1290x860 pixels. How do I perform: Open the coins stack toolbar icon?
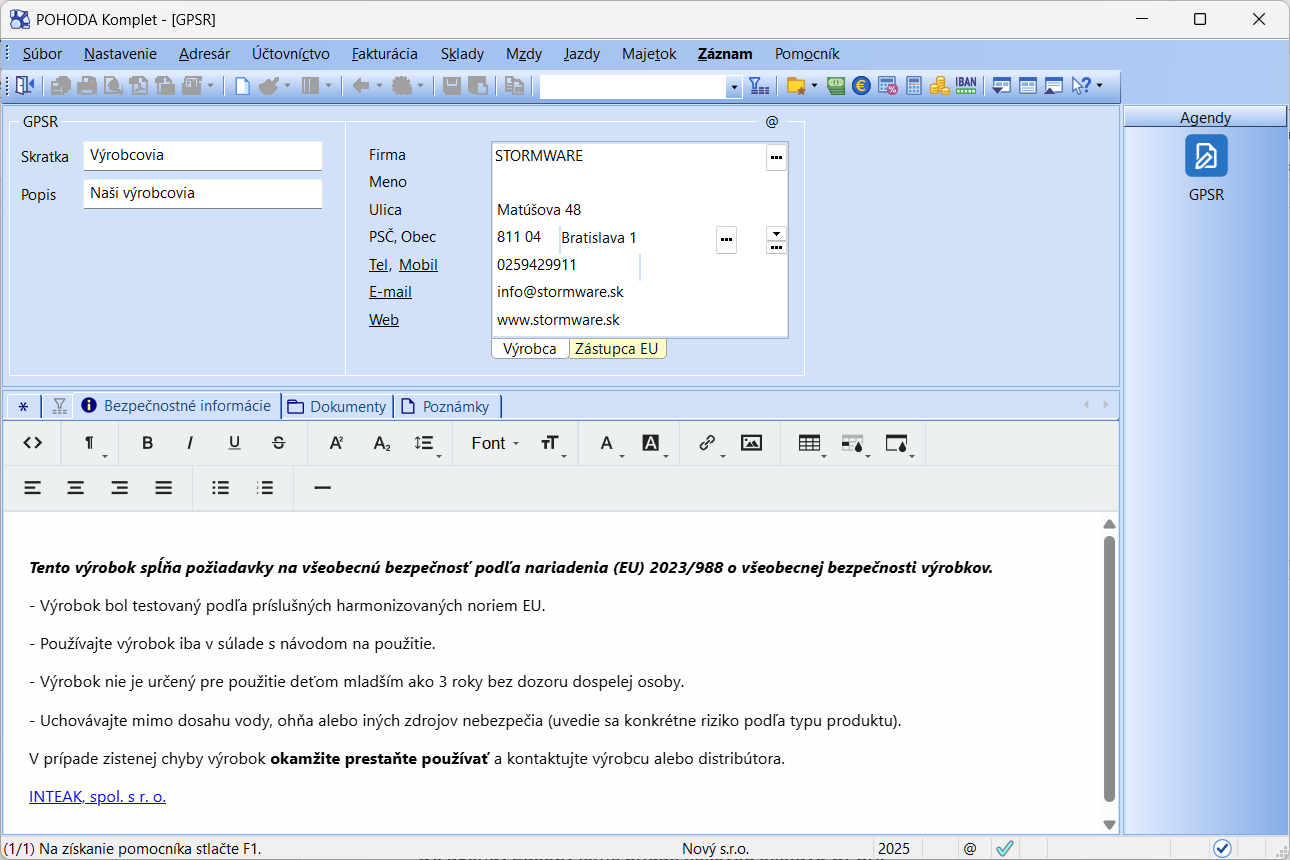(939, 86)
